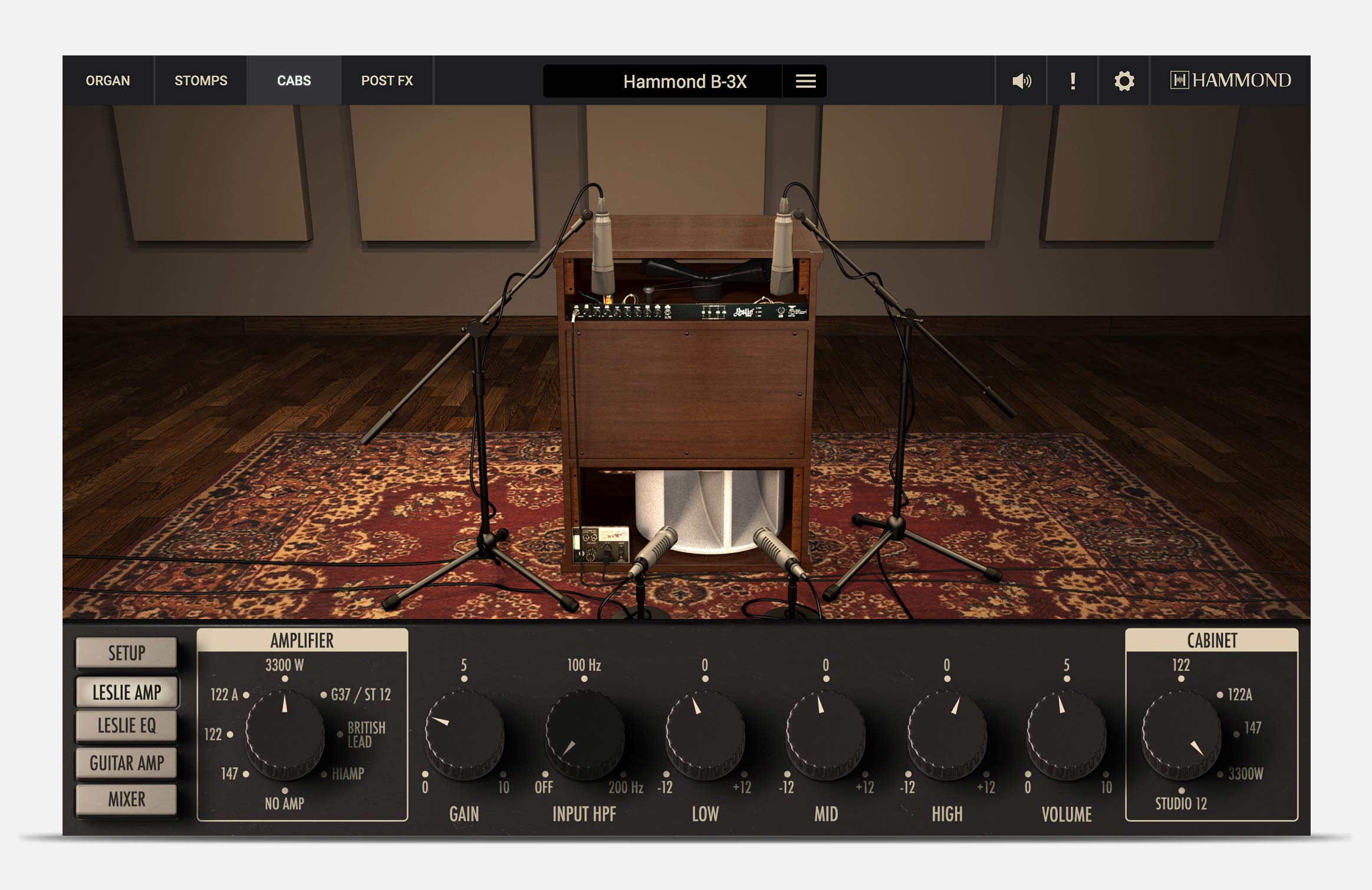The height and width of the screenshot is (890, 1372).
Task: Select the LESLIE AMP panel button
Action: [126, 693]
